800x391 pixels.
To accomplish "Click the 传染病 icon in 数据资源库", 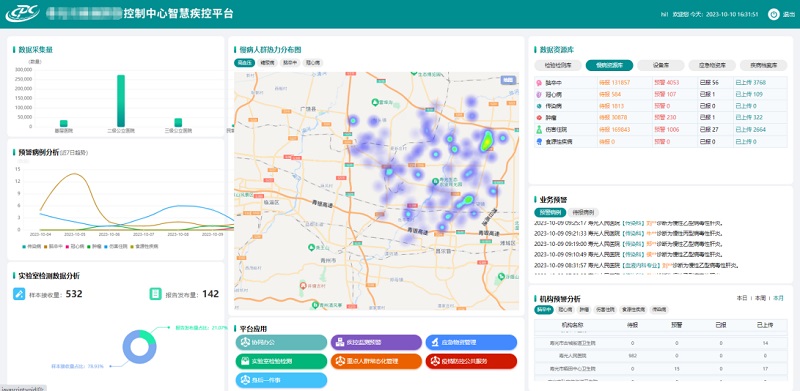I will [539, 106].
